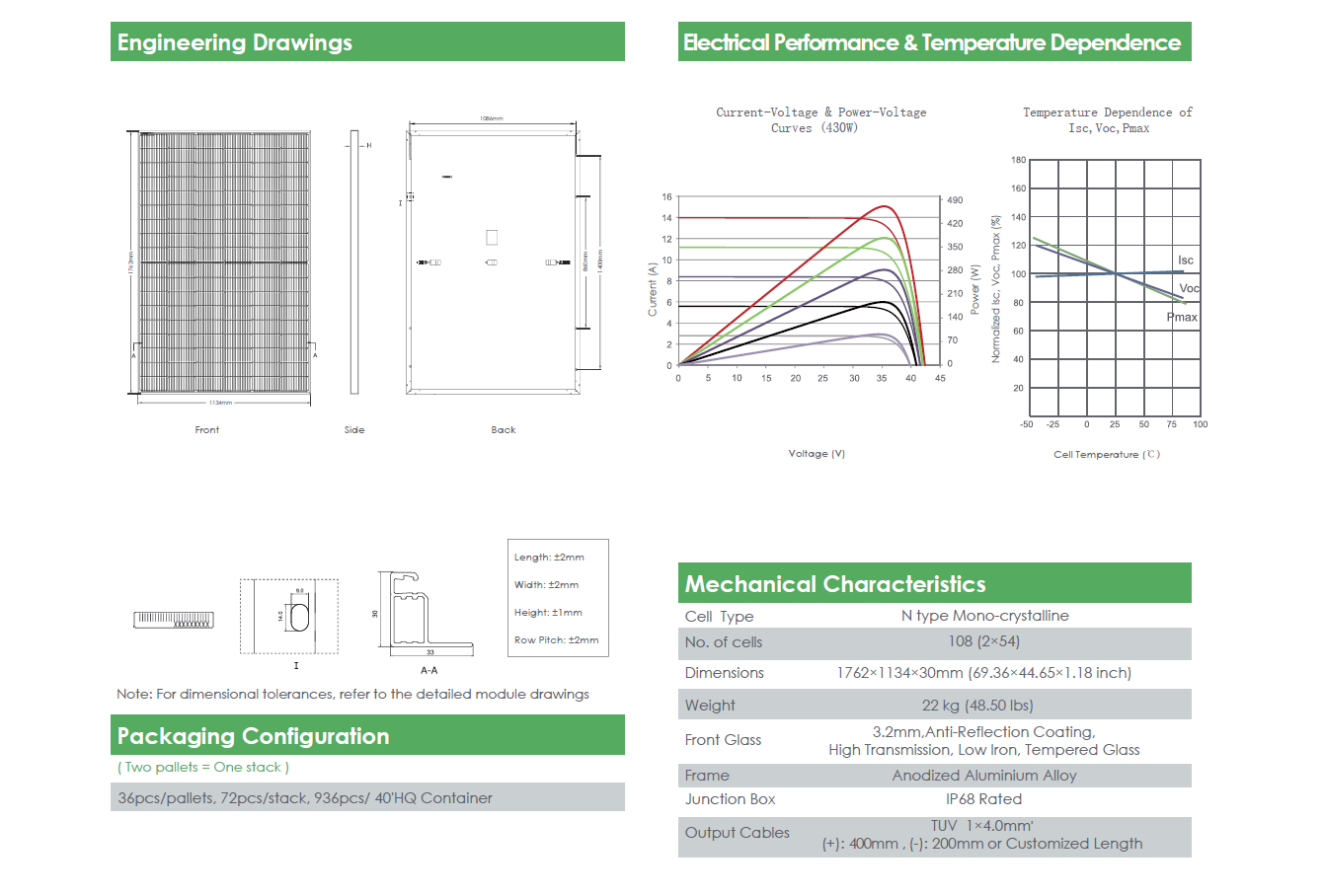Image resolution: width=1324 pixels, height=896 pixels.
Task: Click the "Power (W)" axis label
Action: click(x=975, y=289)
